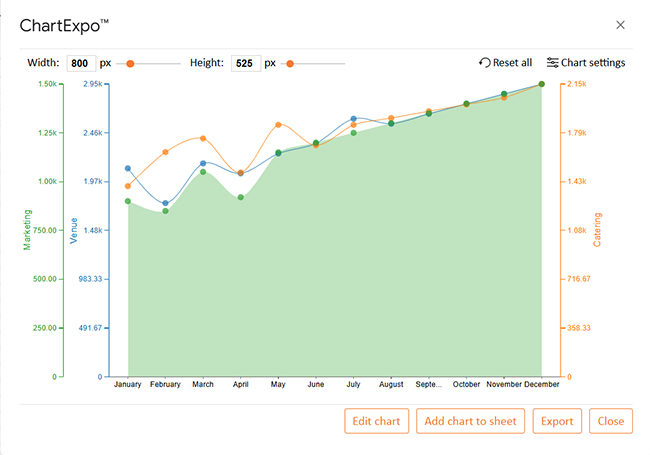Click the May Catering orange data point

pos(278,125)
